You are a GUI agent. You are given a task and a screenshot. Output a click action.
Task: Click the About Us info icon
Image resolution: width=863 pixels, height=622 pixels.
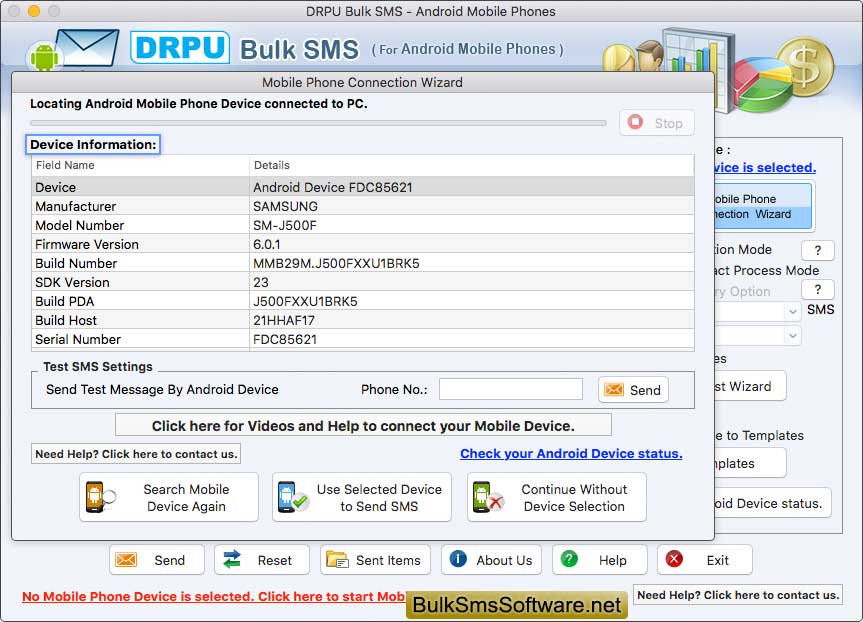[458, 559]
